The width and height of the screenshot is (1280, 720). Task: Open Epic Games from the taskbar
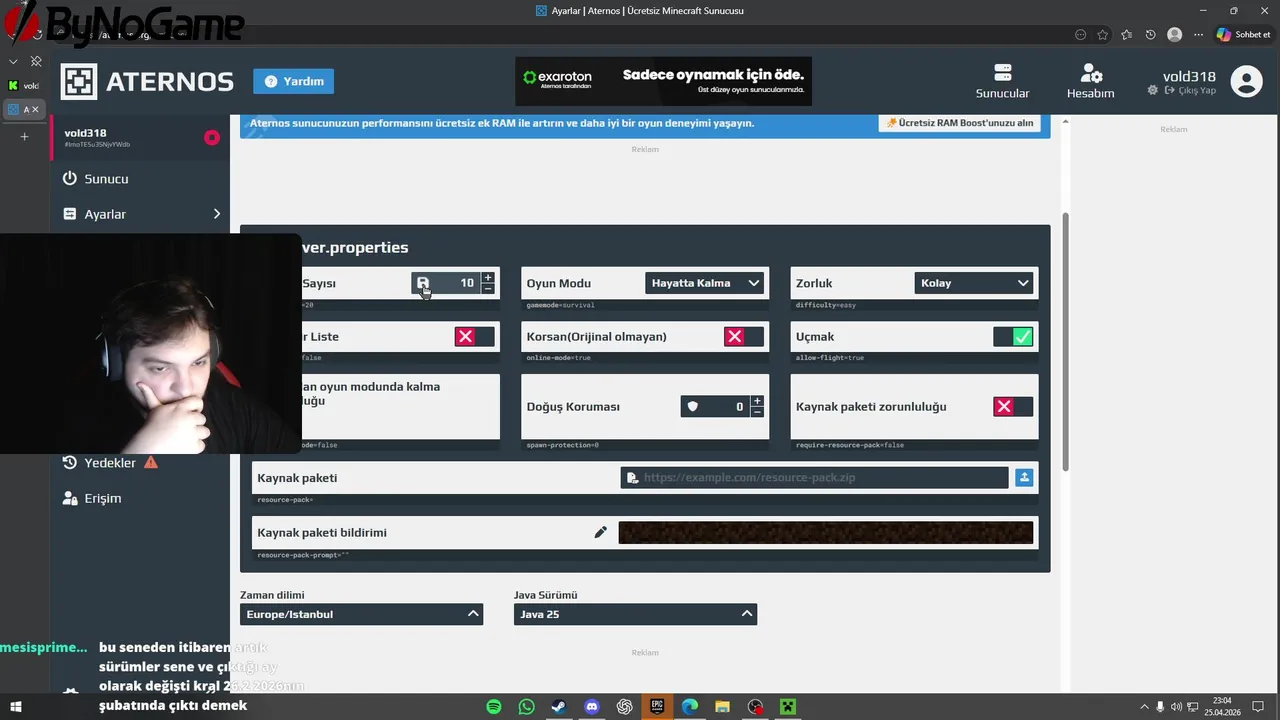[x=657, y=707]
